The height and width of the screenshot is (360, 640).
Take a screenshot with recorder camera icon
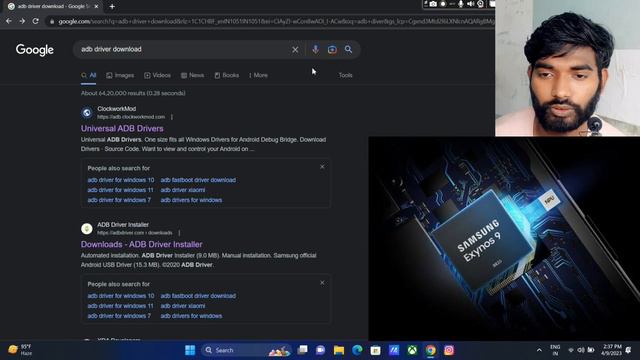[433, 4]
